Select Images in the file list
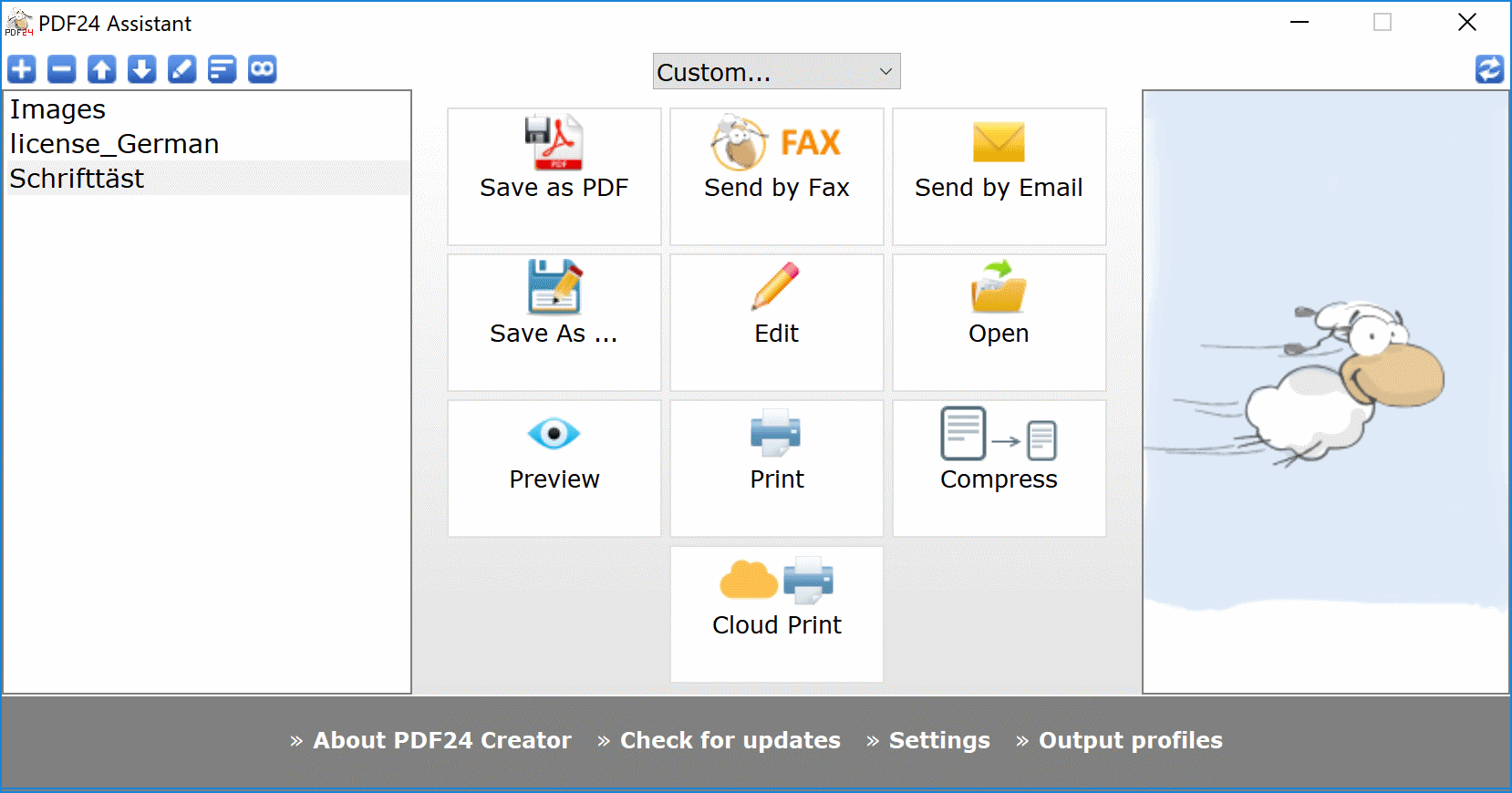Screen dimensions: 1512x793 tap(58, 109)
